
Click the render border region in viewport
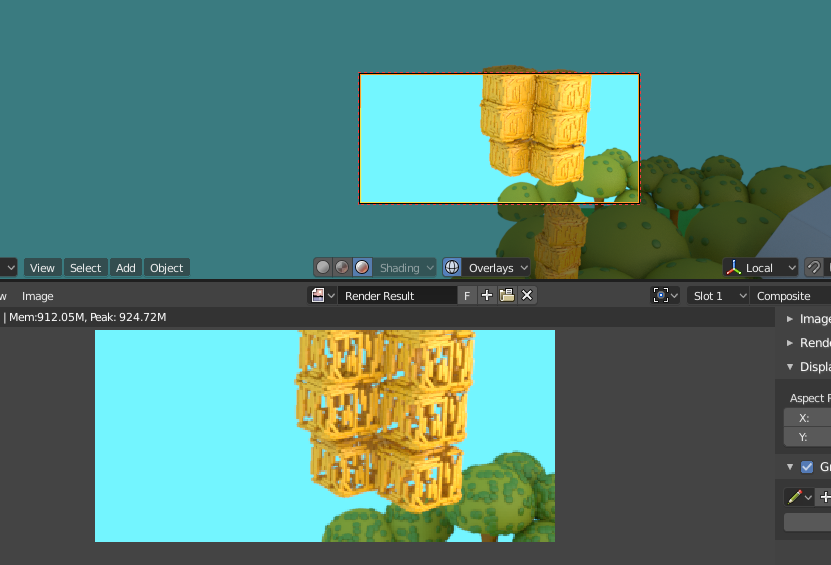(499, 138)
